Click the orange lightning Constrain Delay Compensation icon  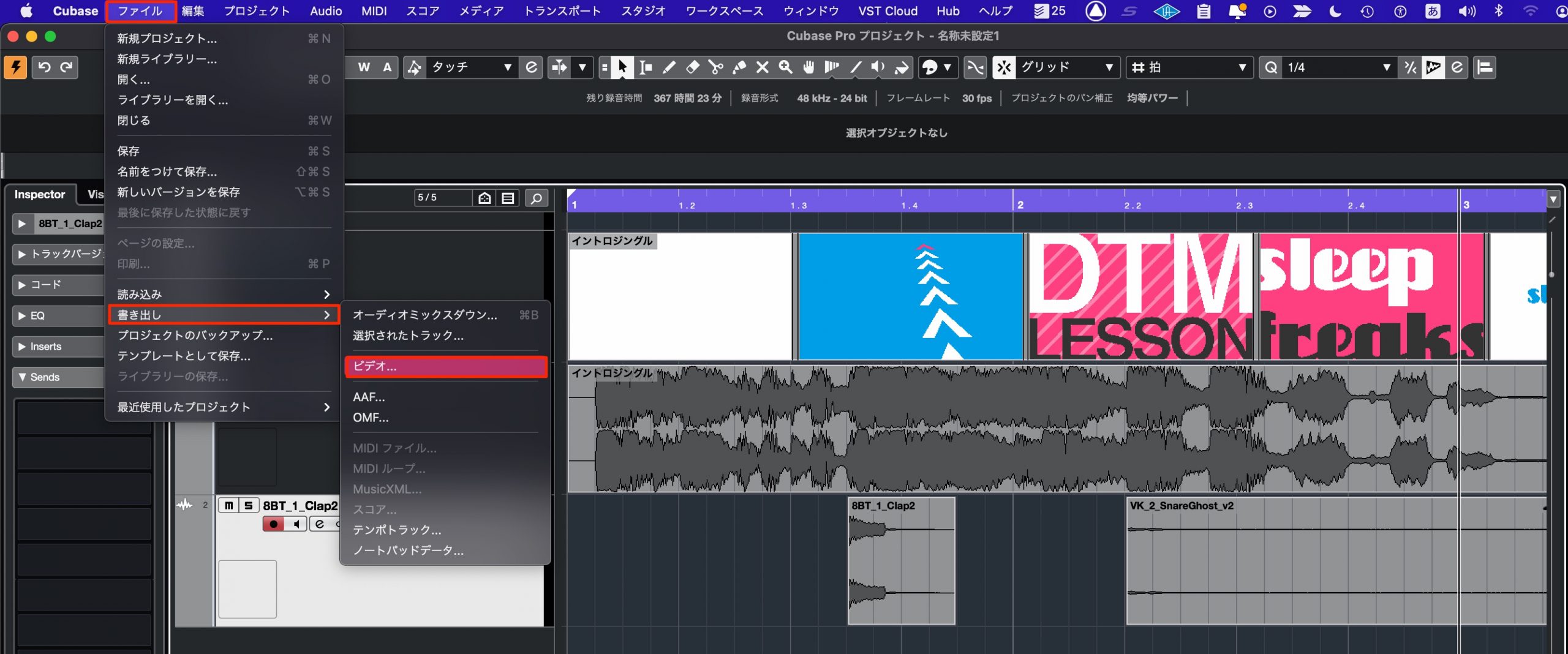pyautogui.click(x=15, y=67)
